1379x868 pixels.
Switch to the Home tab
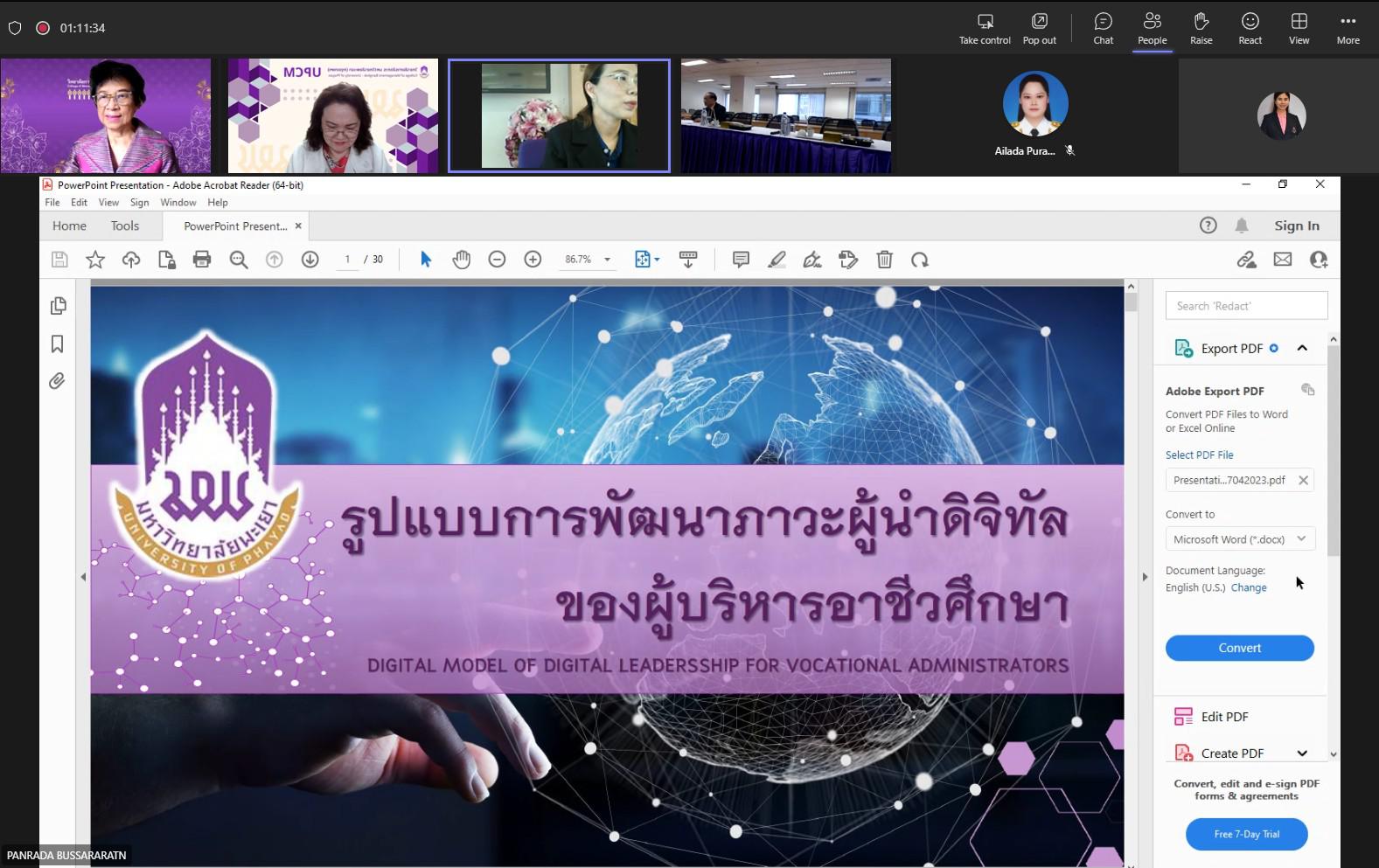(69, 226)
